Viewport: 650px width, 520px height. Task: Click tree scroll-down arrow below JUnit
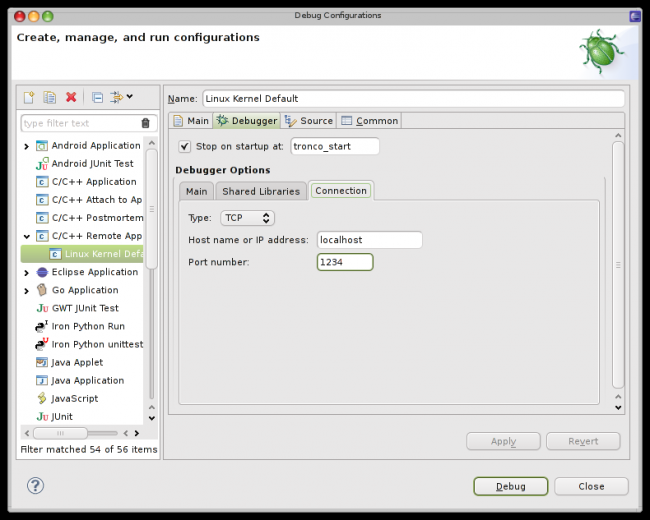pos(152,418)
